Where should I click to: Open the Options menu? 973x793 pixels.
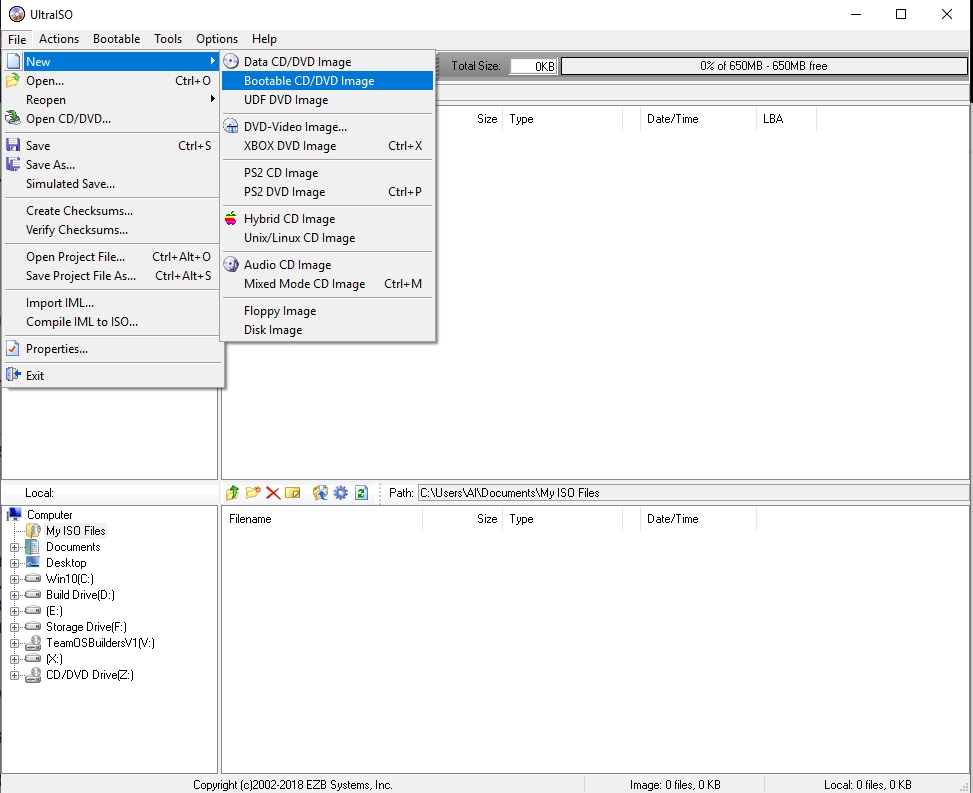[x=217, y=38]
